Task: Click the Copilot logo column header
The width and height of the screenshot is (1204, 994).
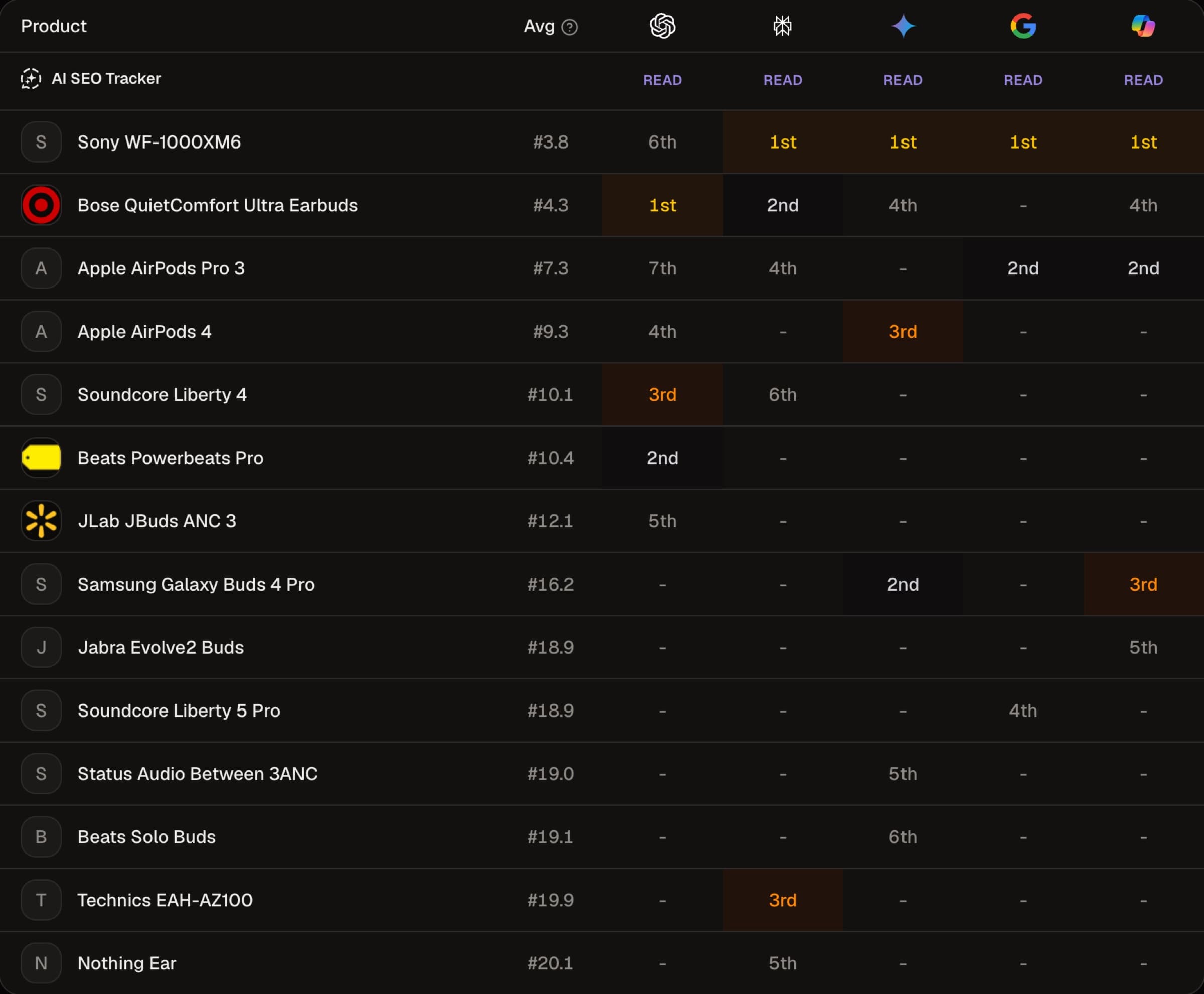Action: 1143,26
